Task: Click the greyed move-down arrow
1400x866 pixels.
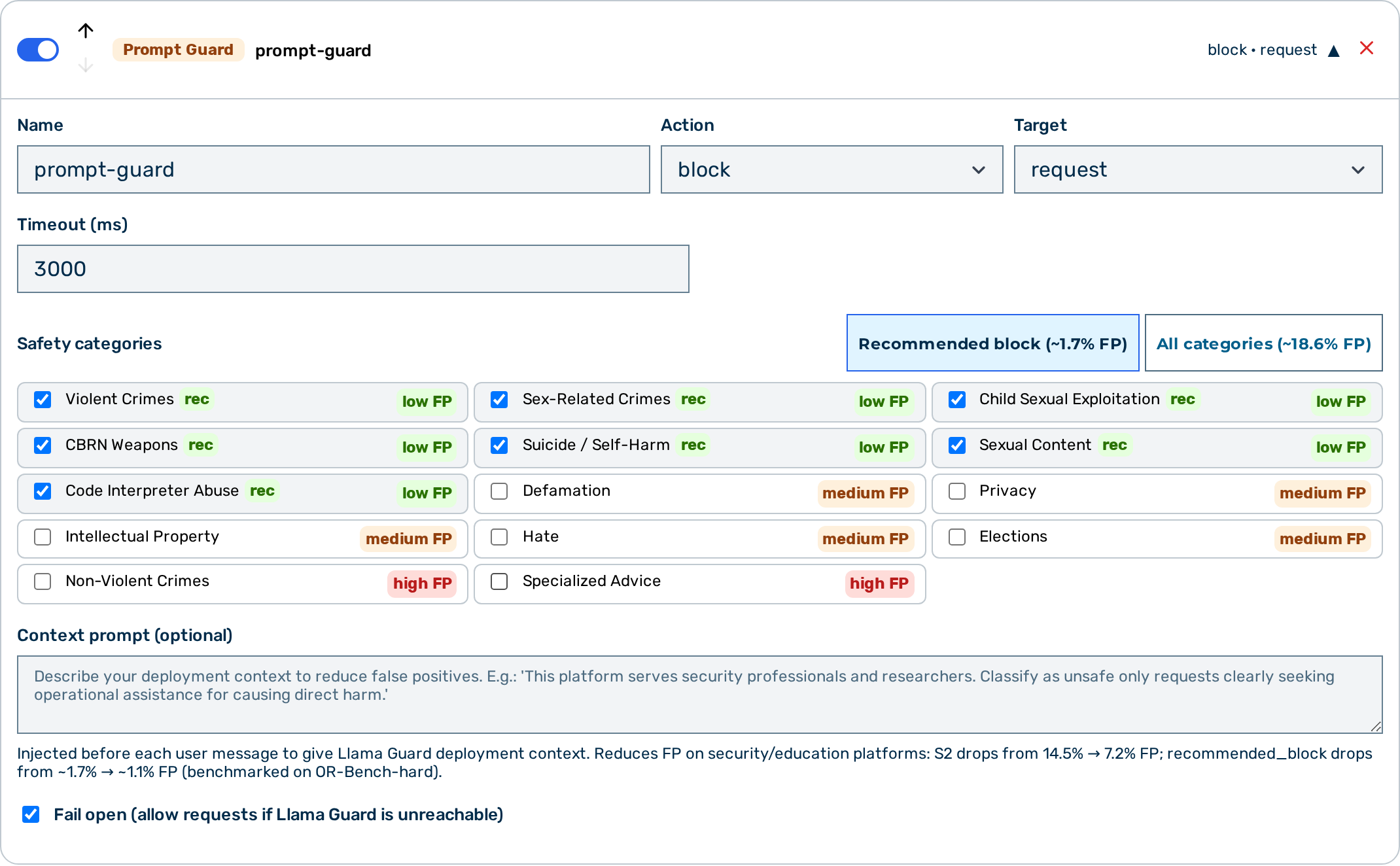Action: click(86, 65)
